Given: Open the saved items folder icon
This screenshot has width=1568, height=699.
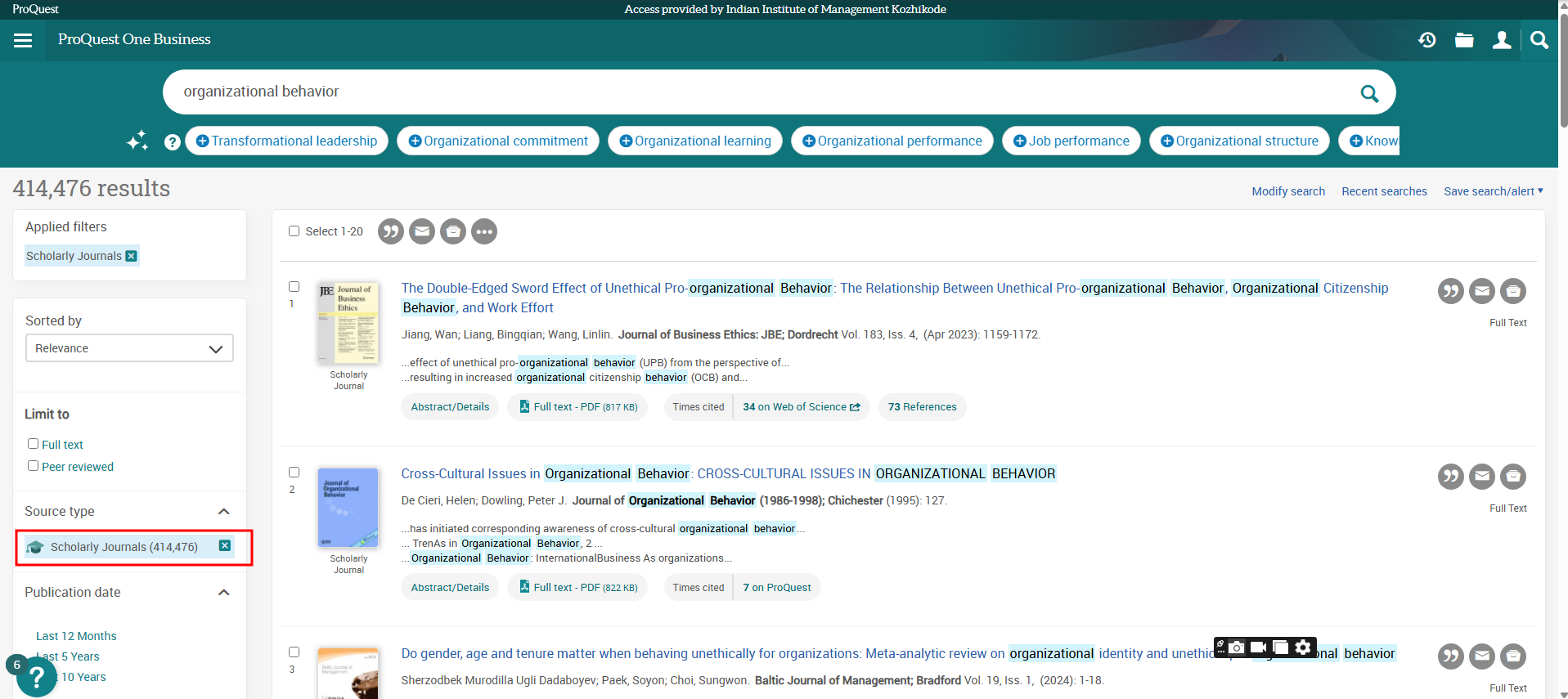Looking at the screenshot, I should coord(1464,40).
